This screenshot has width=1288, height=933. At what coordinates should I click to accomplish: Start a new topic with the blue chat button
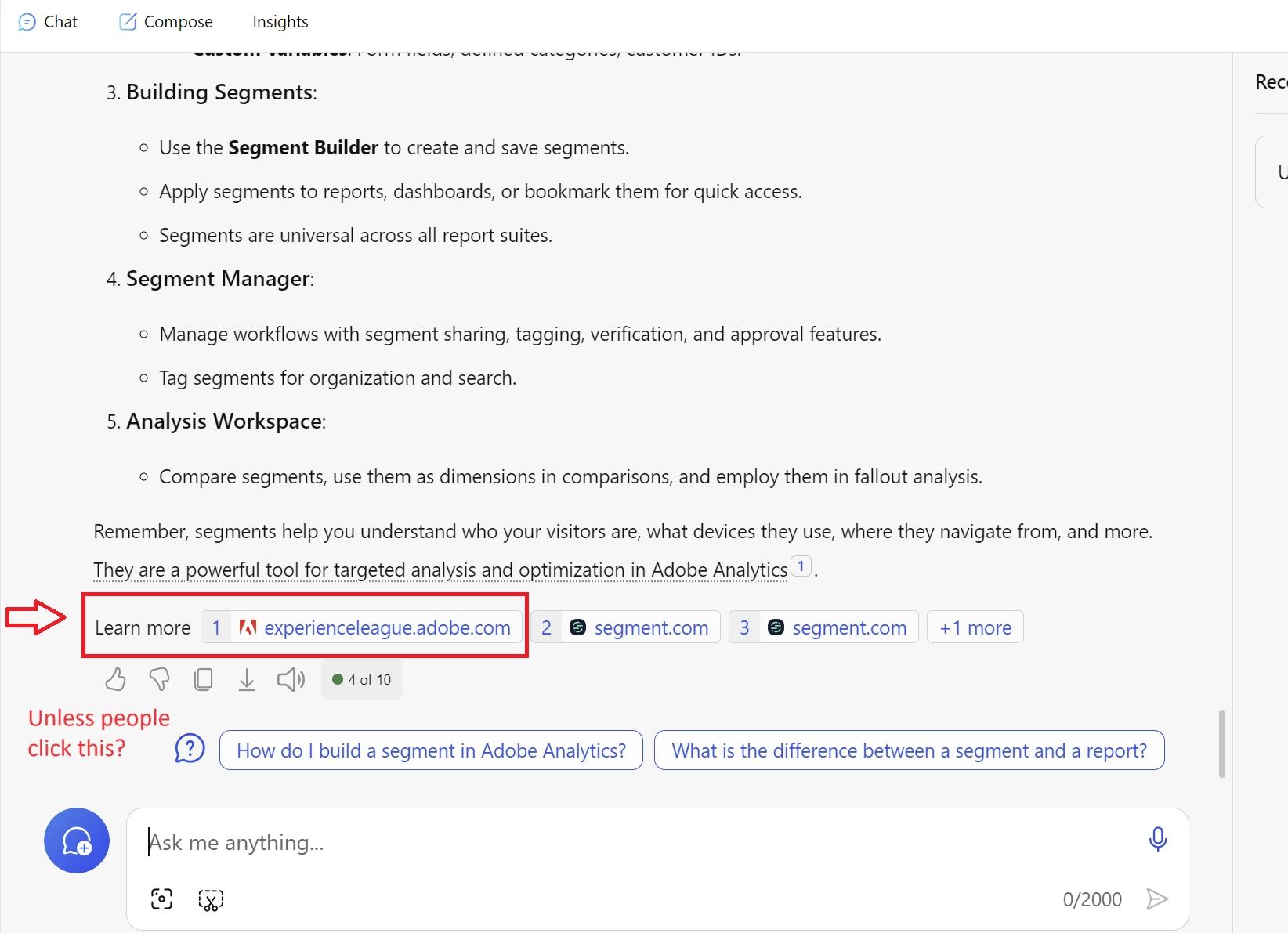(77, 841)
